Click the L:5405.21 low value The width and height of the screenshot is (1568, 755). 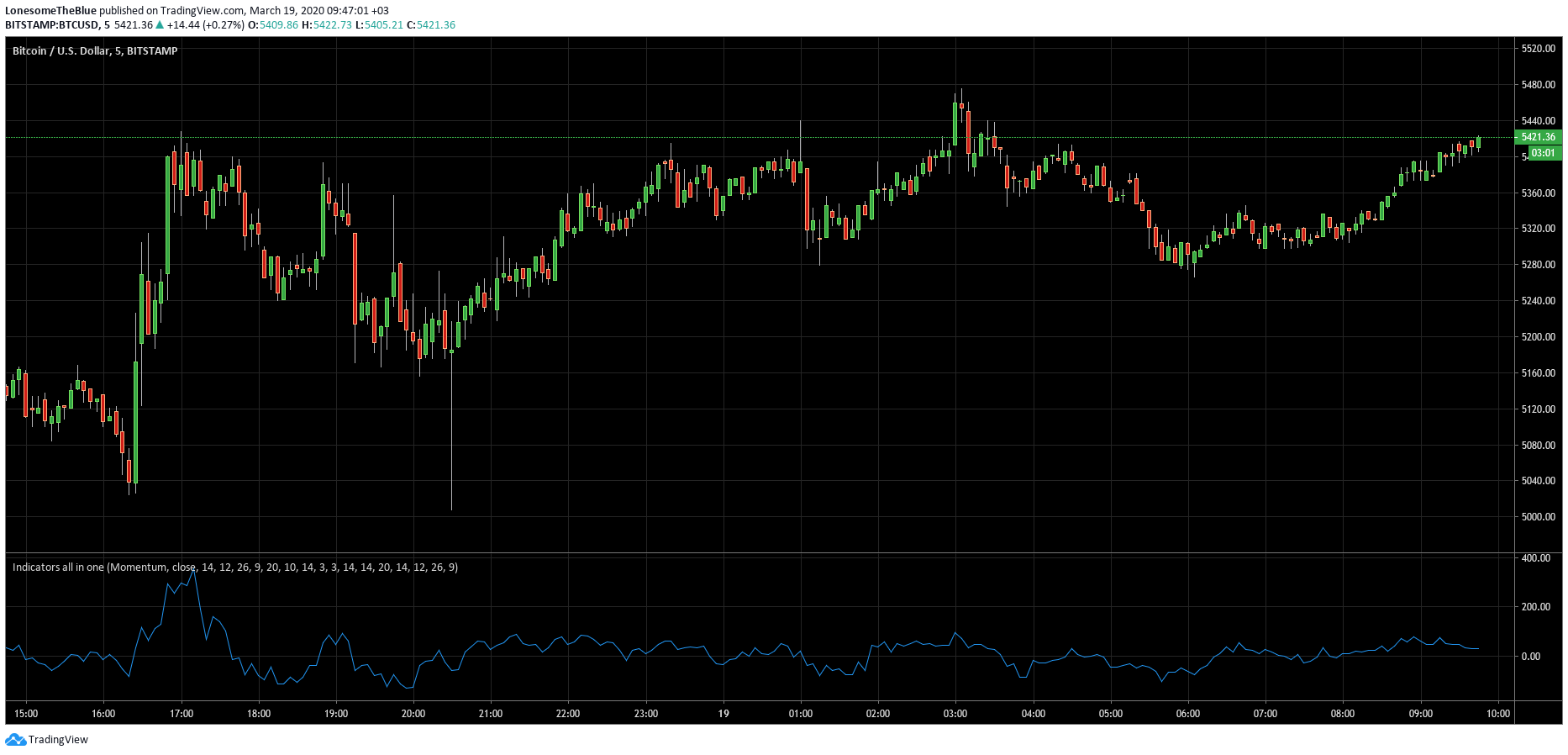pyautogui.click(x=379, y=25)
